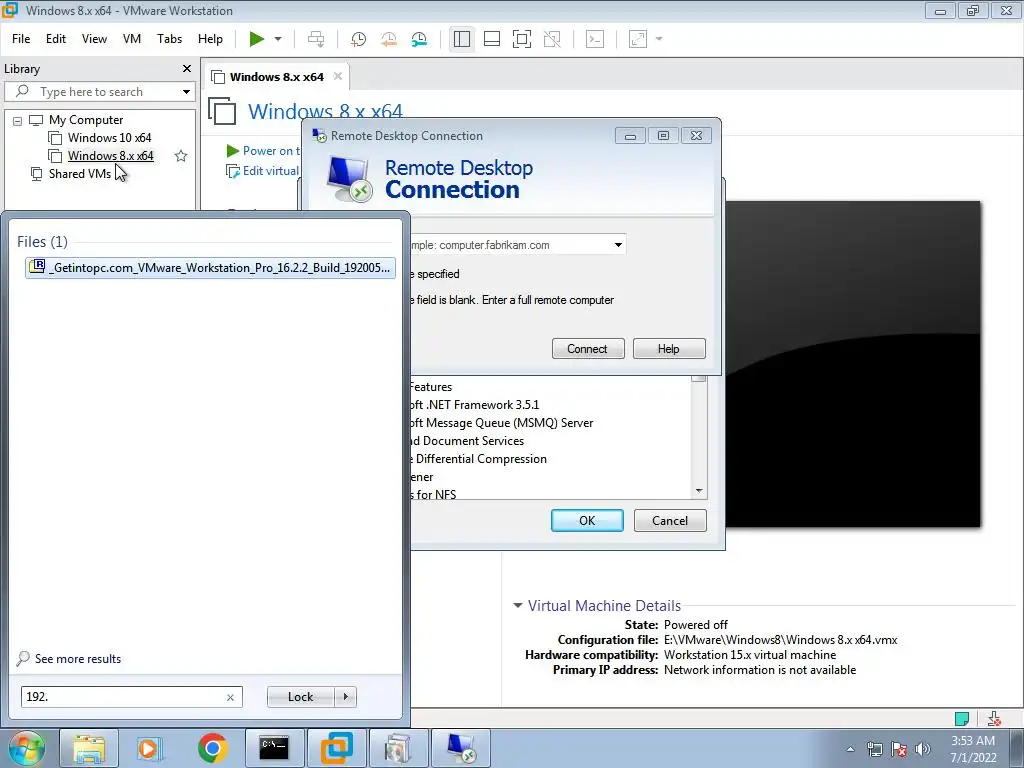Click the library search field
Screen dimensions: 1024x768
pos(99,91)
